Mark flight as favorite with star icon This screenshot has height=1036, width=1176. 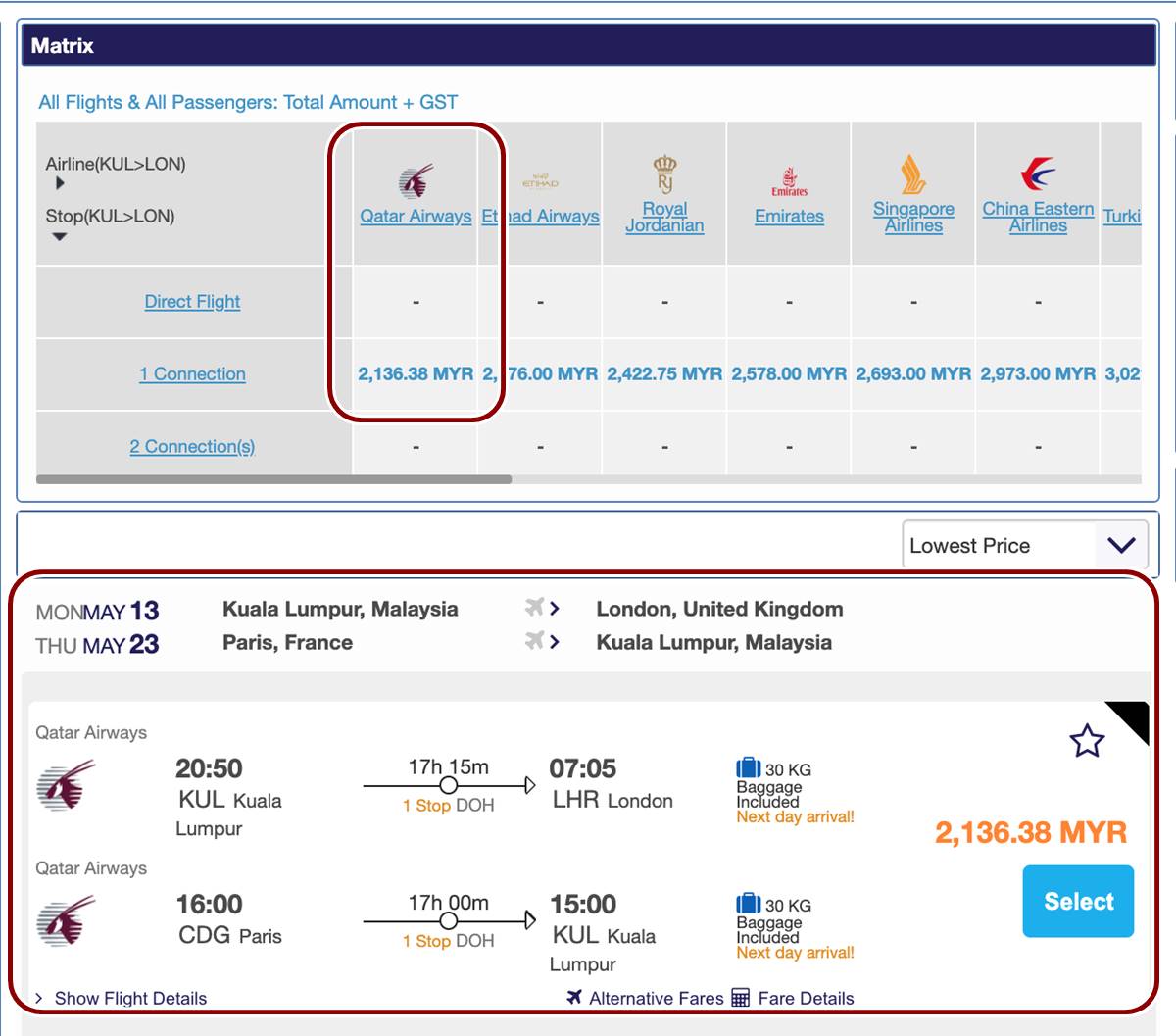point(1087,741)
